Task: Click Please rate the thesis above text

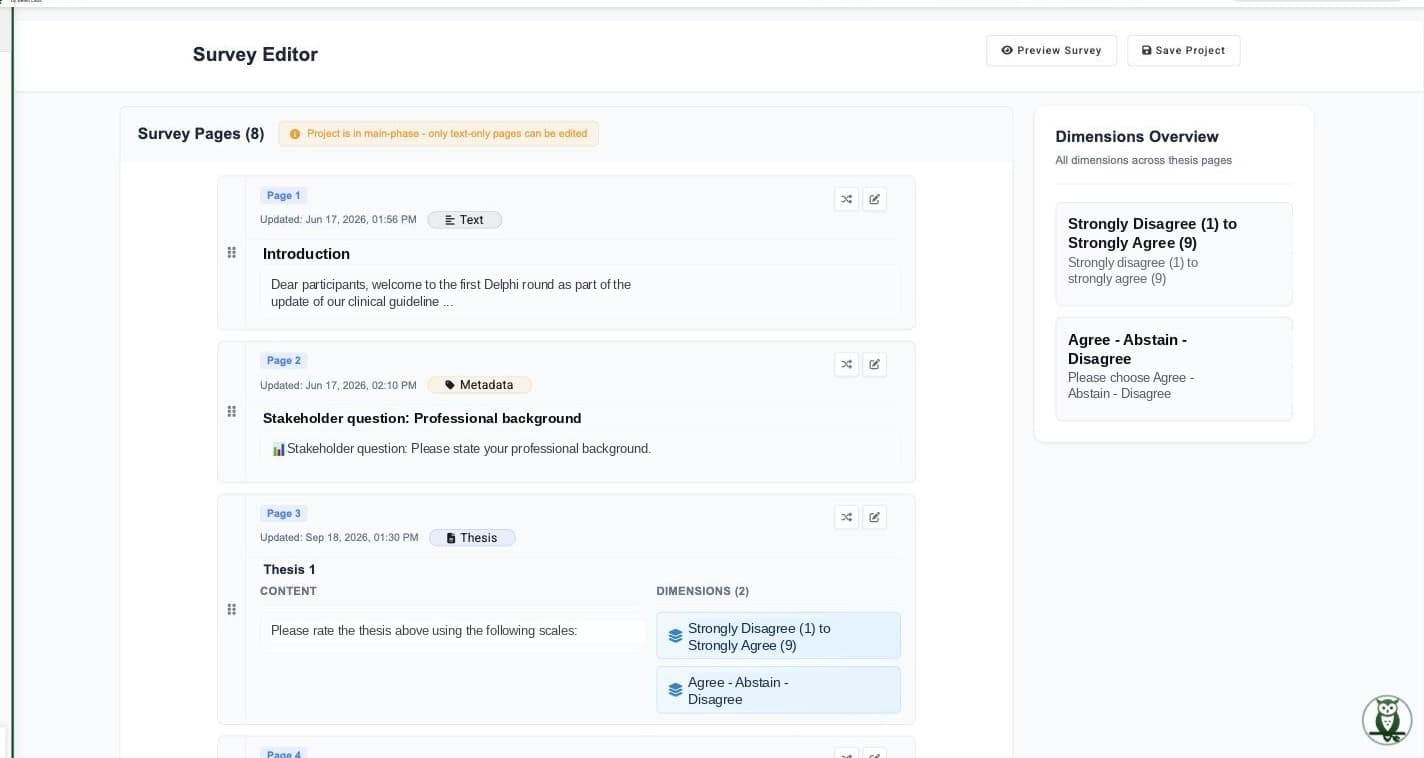Action: [424, 631]
